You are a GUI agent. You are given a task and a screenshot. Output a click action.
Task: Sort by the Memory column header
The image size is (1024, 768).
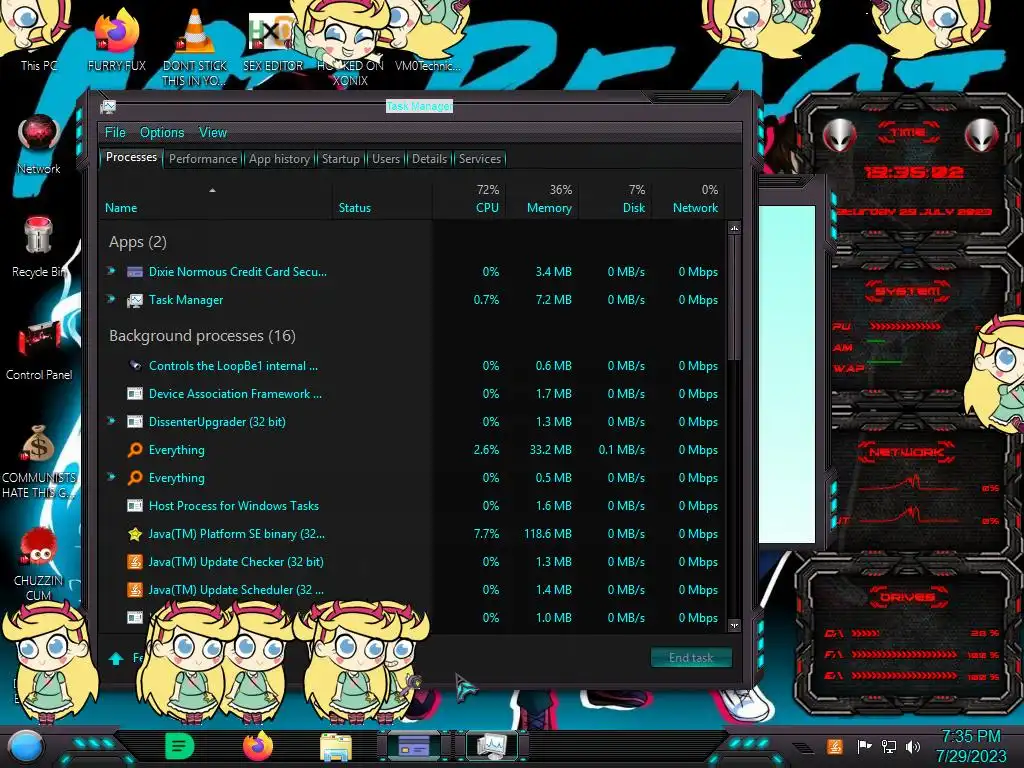[542, 199]
